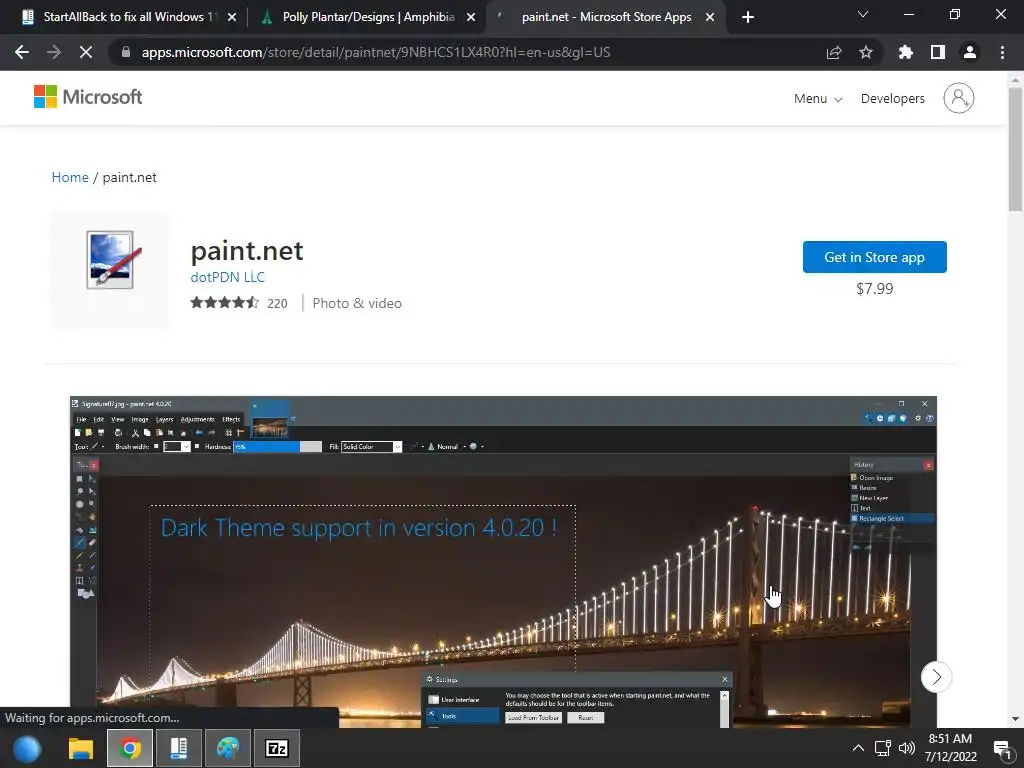
Task: Open the volume tray icon
Action: pyautogui.click(x=906, y=748)
